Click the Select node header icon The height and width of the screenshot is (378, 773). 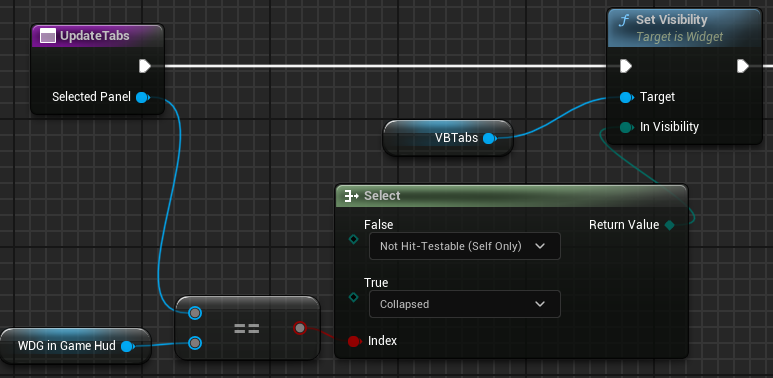tap(351, 196)
